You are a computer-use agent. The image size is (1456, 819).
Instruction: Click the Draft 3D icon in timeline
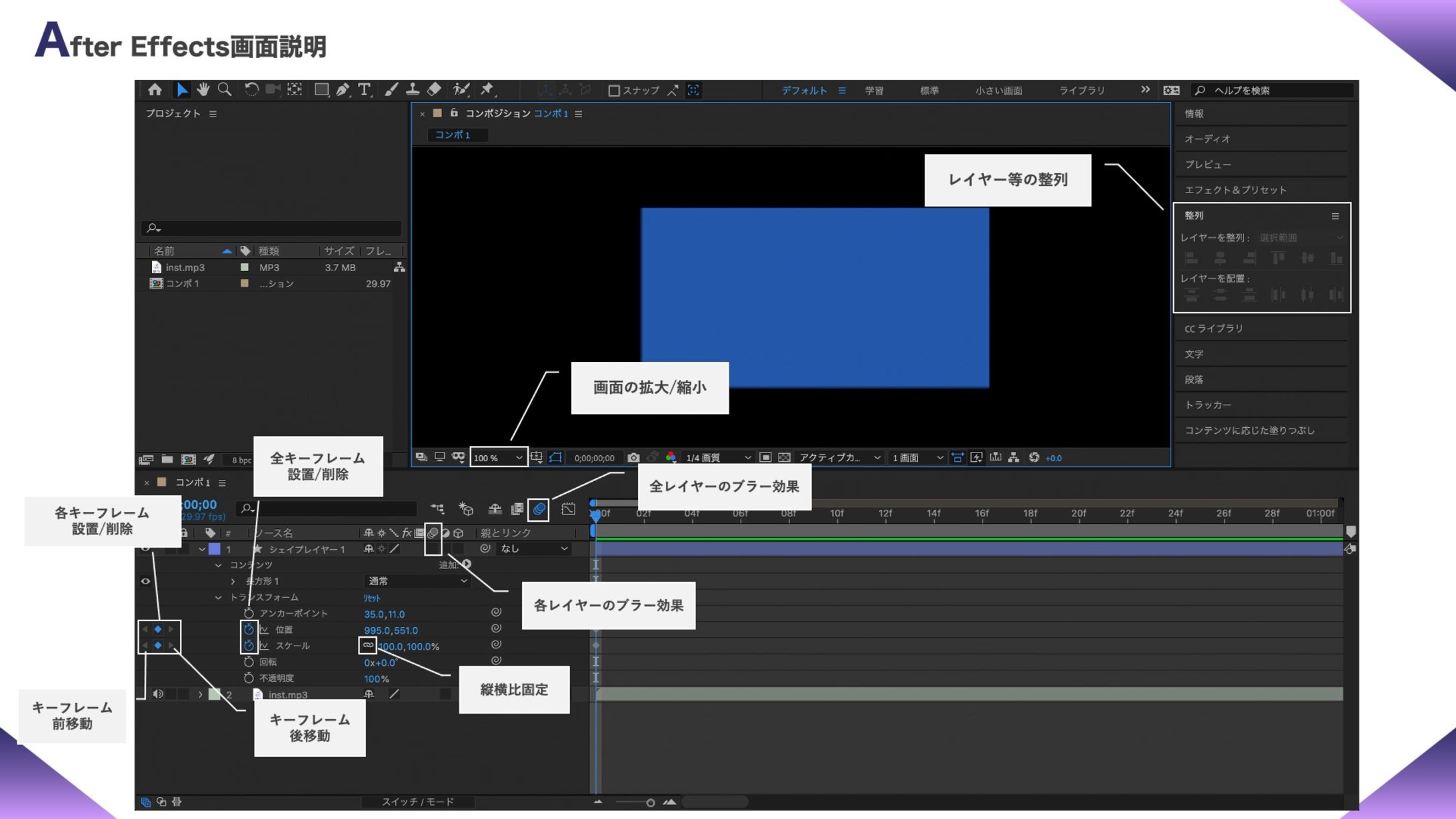pyautogui.click(x=466, y=509)
